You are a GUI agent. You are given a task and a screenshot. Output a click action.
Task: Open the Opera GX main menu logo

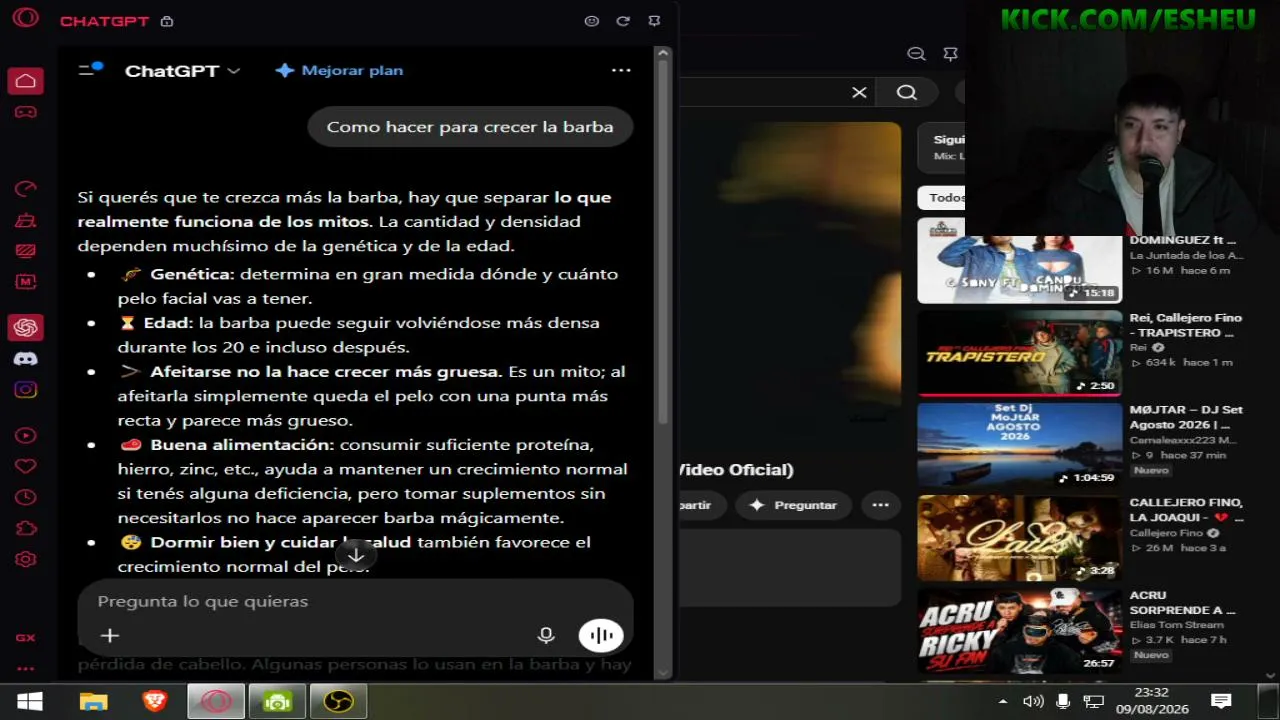[x=25, y=18]
